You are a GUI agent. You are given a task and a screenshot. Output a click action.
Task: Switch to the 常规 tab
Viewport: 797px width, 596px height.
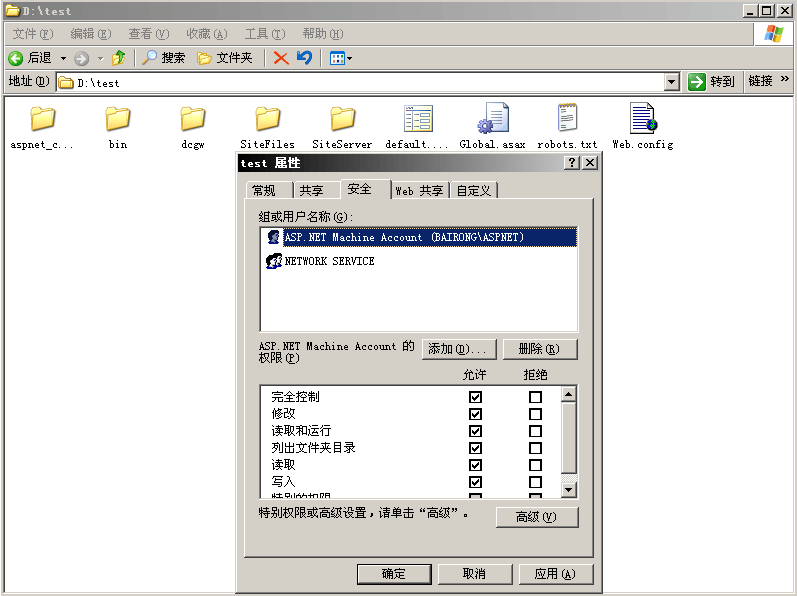[x=269, y=191]
